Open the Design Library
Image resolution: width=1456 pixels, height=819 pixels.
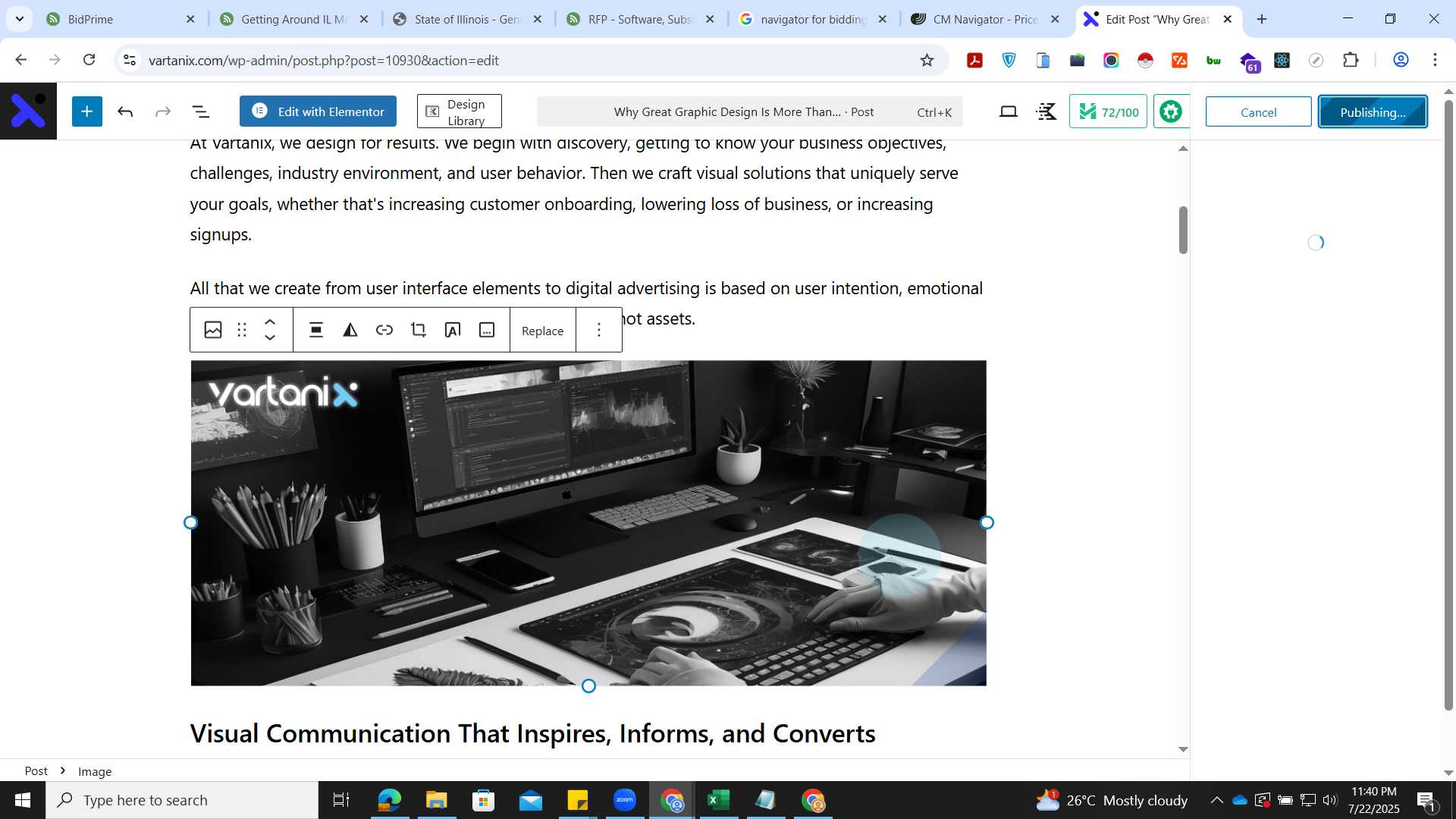459,111
